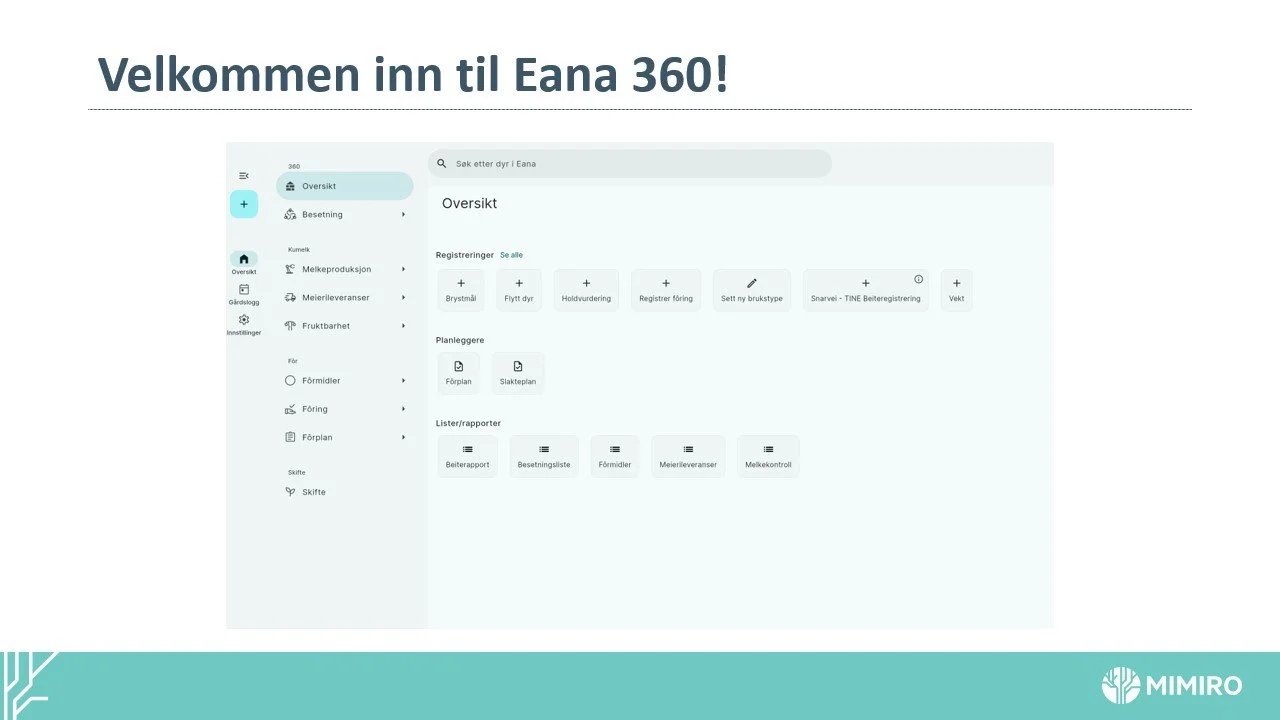Expand the Fôrplan submenu arrow

(x=404, y=437)
